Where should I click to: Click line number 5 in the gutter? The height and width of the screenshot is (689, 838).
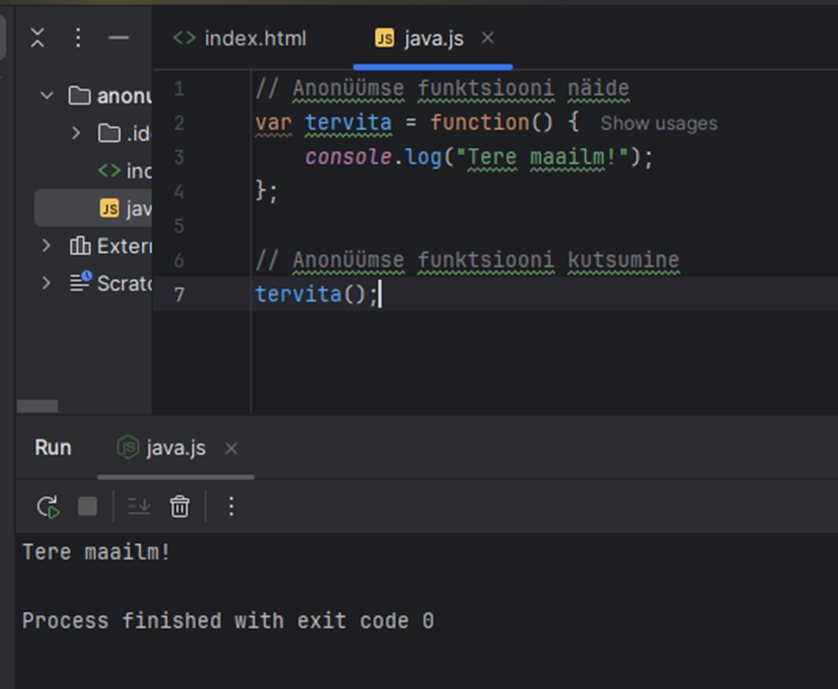[179, 226]
